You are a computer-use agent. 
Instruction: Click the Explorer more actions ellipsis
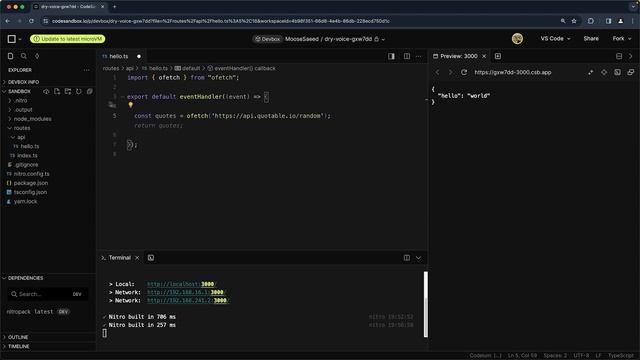pyautogui.click(x=87, y=70)
